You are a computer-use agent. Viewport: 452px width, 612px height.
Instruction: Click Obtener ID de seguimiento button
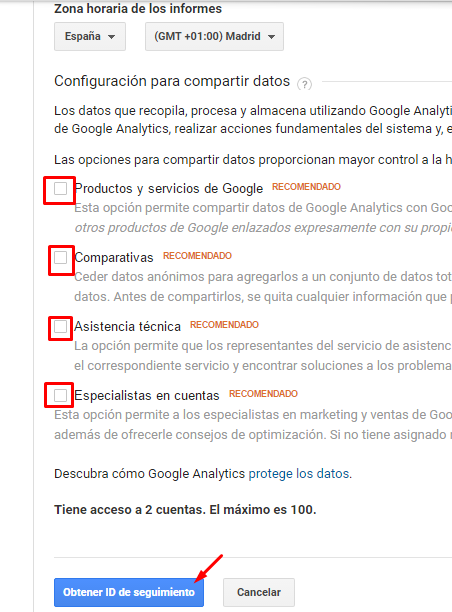pos(129,592)
